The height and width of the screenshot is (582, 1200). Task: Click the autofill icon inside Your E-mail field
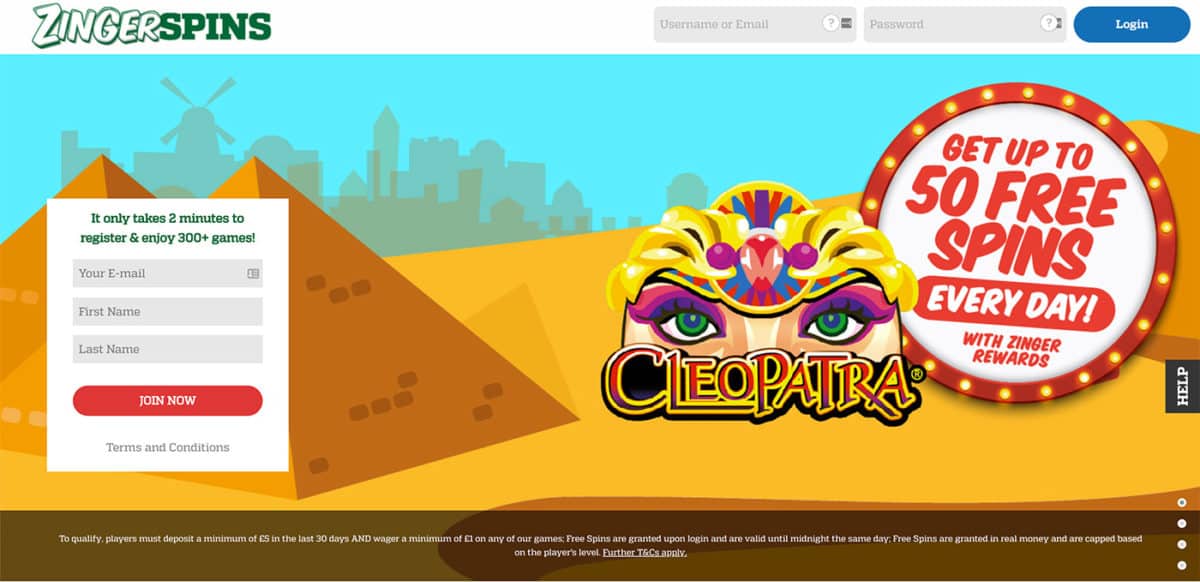tap(253, 273)
